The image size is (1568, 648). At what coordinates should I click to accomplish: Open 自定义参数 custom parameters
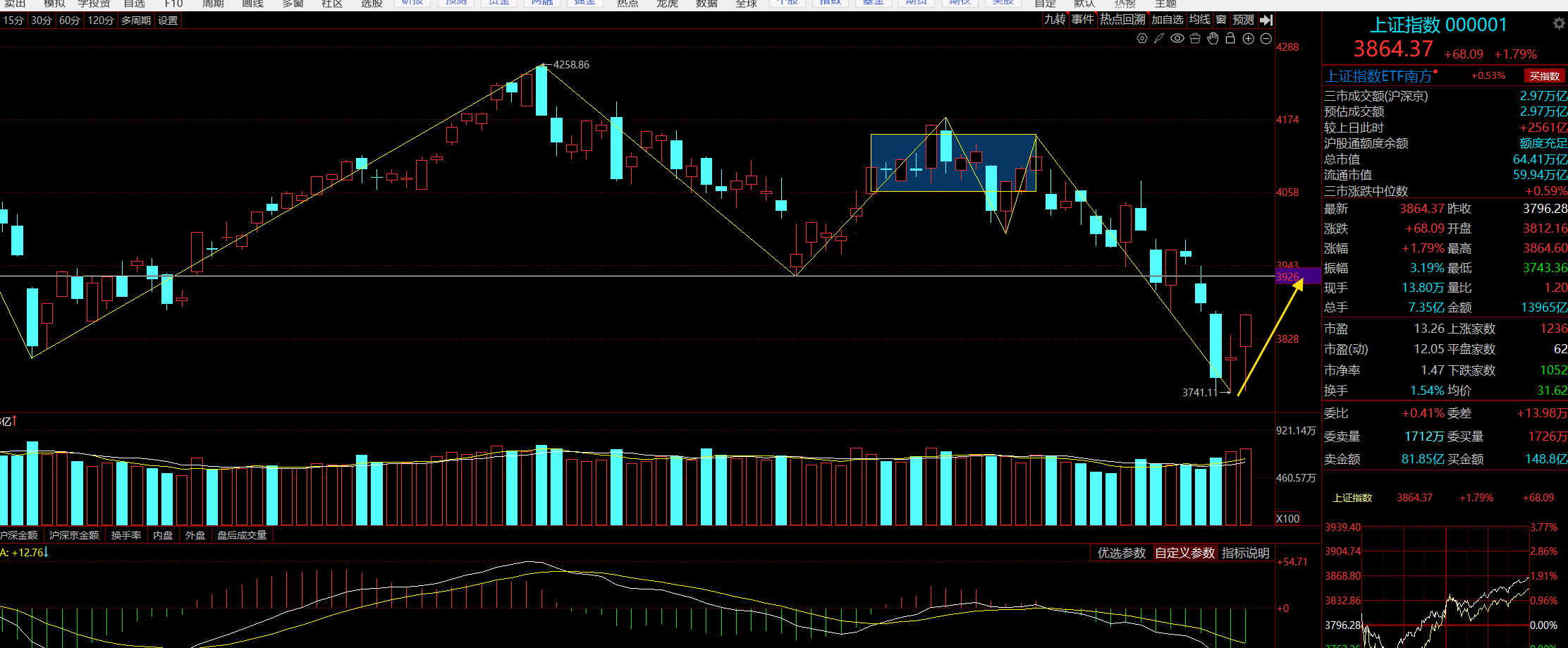click(x=1185, y=553)
